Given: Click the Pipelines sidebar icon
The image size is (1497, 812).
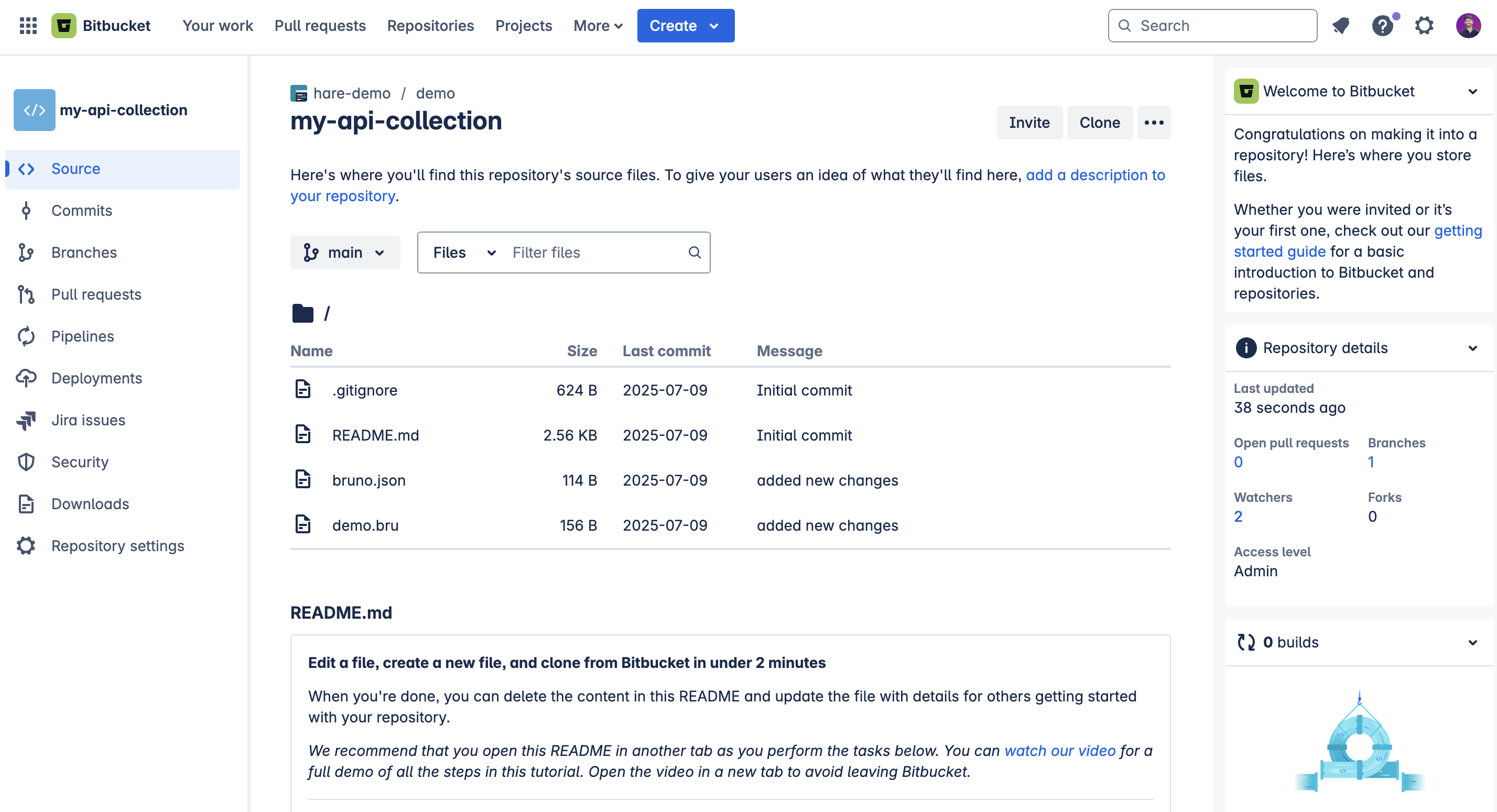Looking at the screenshot, I should 26,336.
